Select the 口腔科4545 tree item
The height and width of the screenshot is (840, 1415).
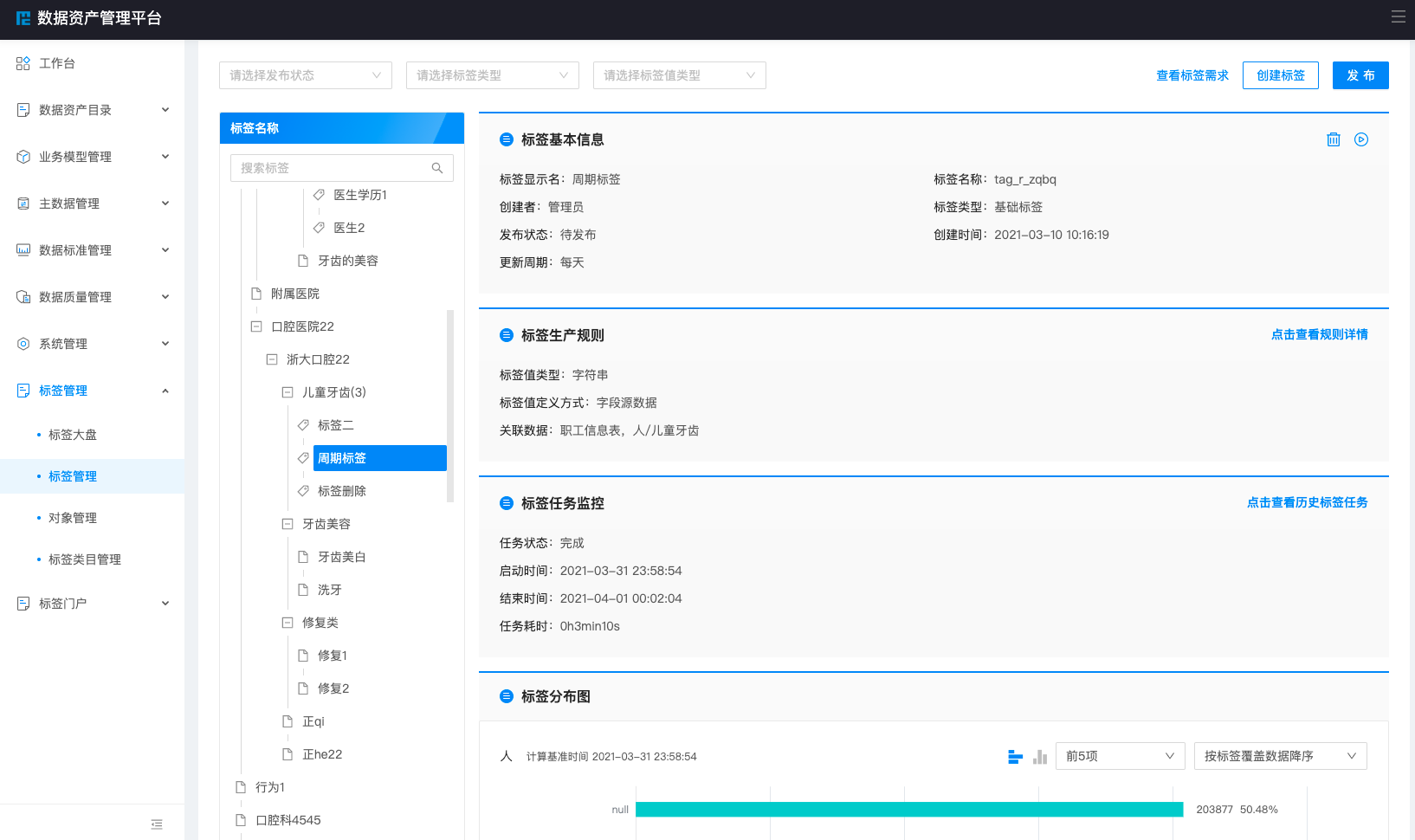[288, 820]
